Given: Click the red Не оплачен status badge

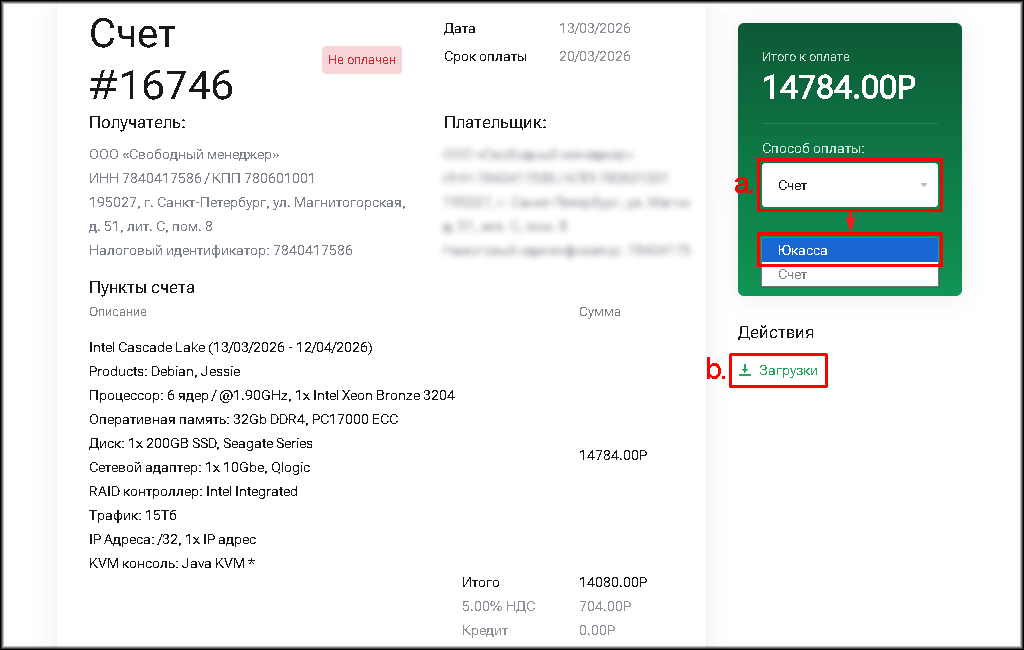Looking at the screenshot, I should point(362,60).
